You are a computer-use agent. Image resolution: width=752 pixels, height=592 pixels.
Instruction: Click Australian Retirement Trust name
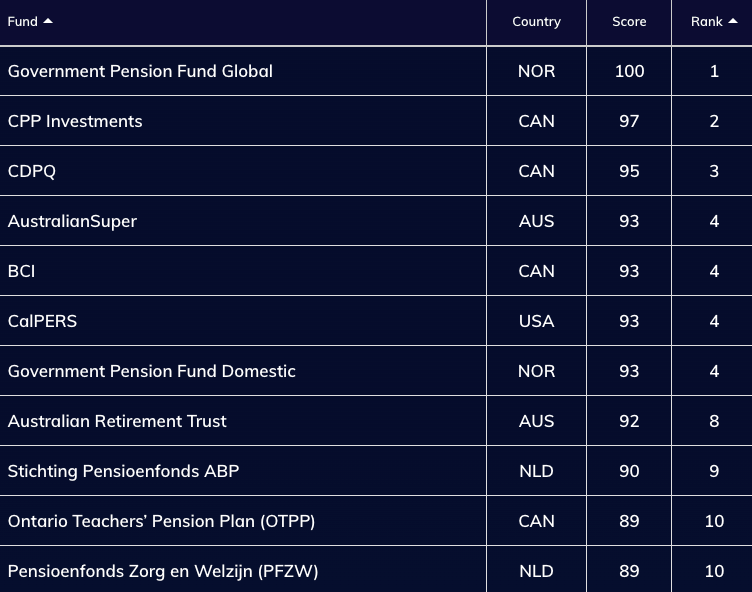117,421
